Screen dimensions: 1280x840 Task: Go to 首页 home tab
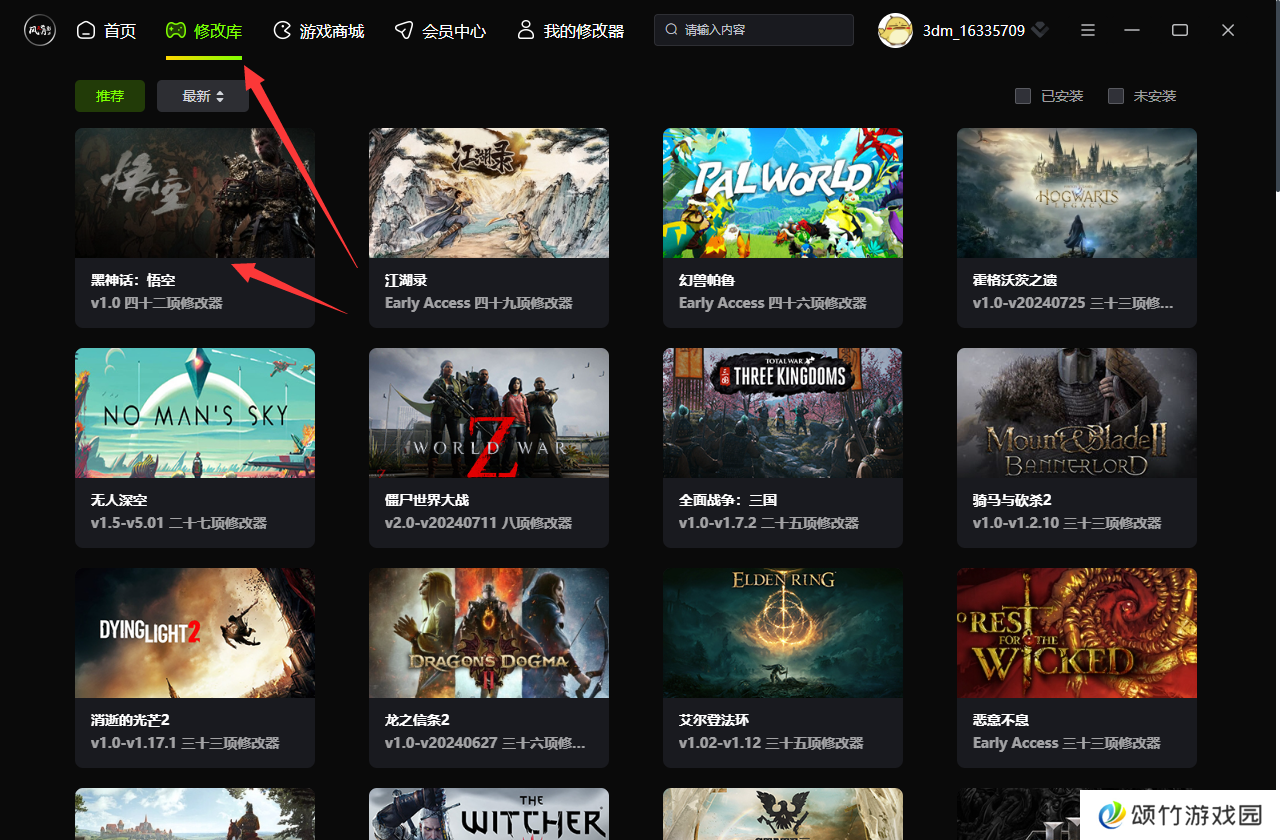click(x=106, y=31)
